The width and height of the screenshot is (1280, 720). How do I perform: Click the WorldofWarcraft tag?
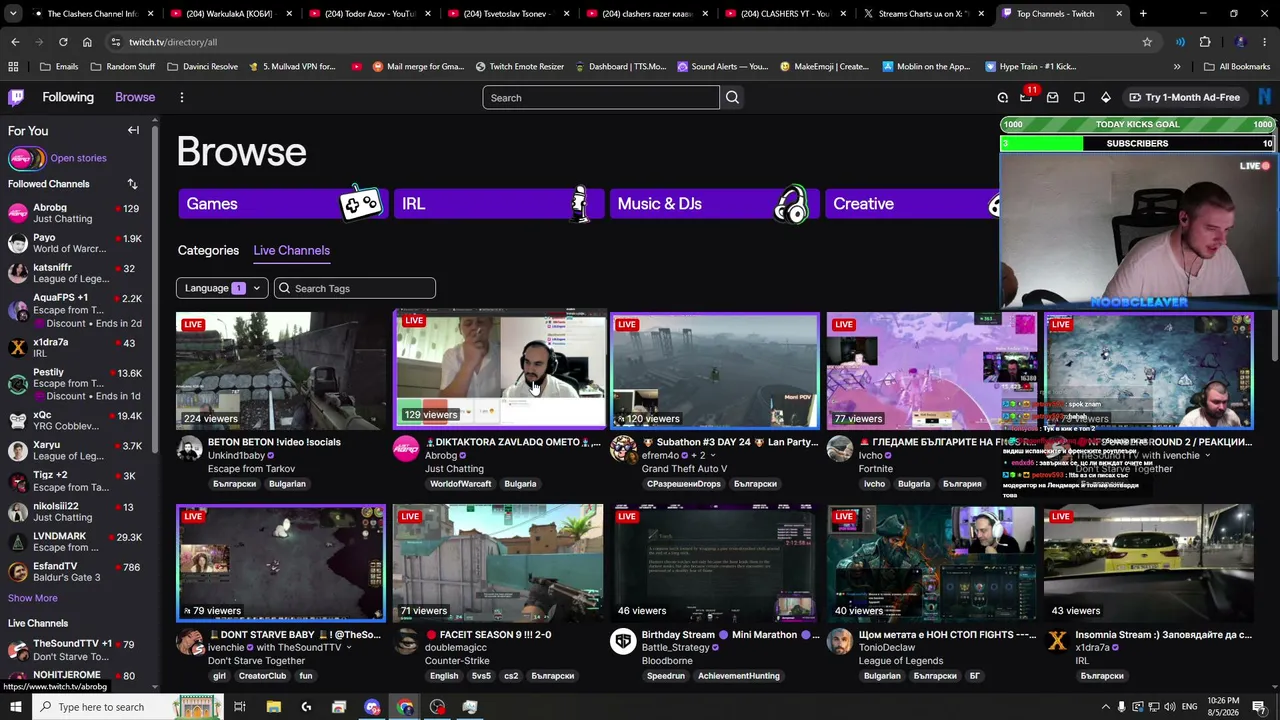coord(460,484)
